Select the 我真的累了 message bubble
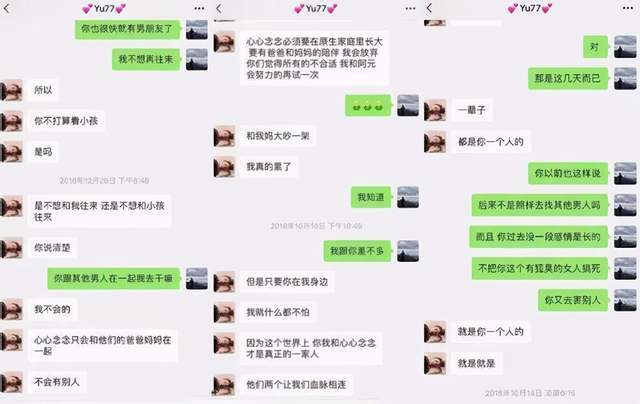Screen dimensions: 640x404 tap(269, 166)
